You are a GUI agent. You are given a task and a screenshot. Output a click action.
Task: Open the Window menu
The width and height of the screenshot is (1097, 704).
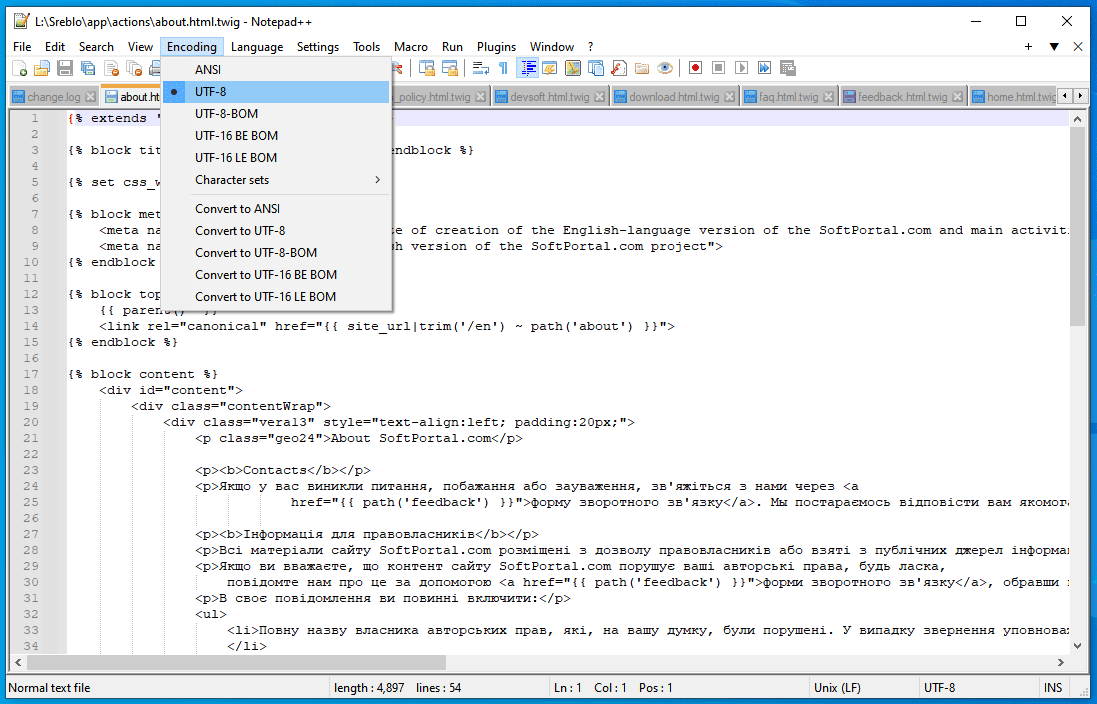552,47
